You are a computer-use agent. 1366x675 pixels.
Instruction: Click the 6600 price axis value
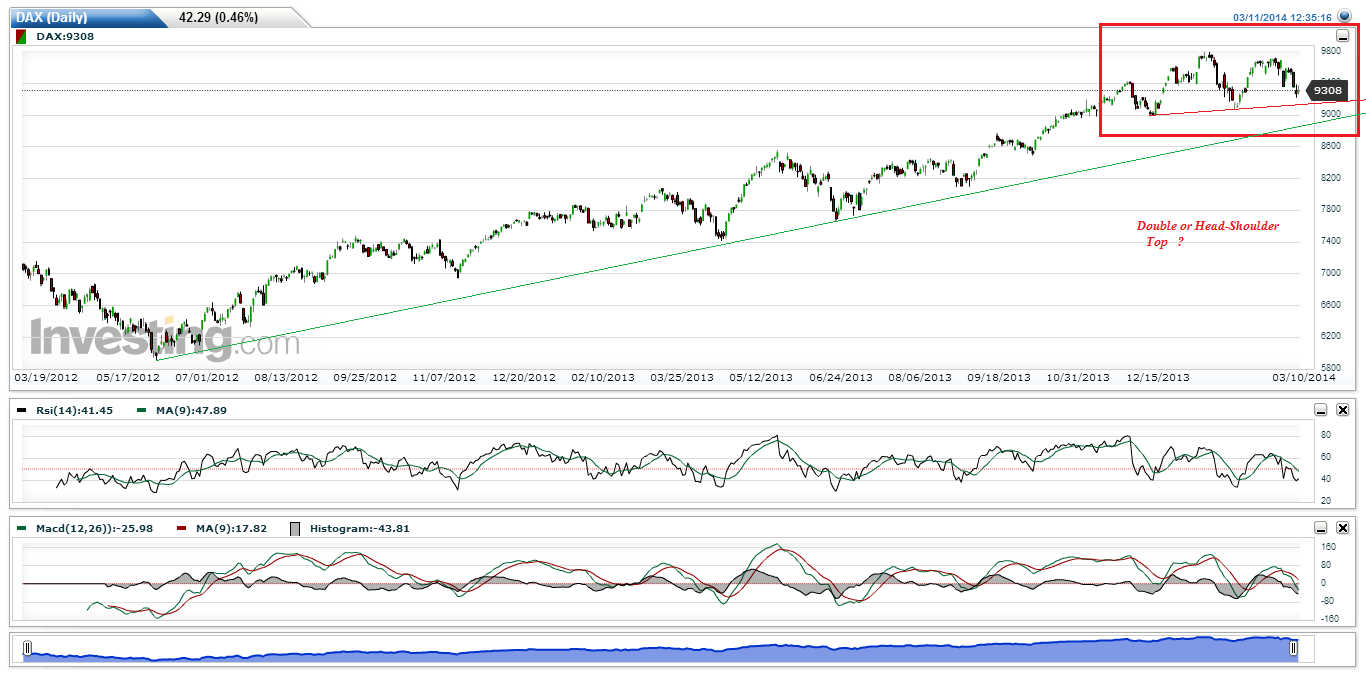click(1329, 304)
